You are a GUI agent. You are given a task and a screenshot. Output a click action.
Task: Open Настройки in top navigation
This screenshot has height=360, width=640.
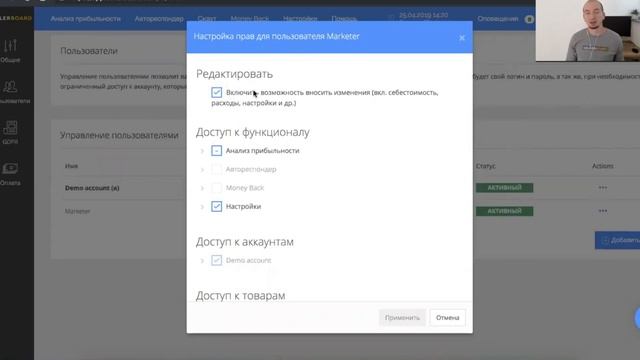click(300, 19)
